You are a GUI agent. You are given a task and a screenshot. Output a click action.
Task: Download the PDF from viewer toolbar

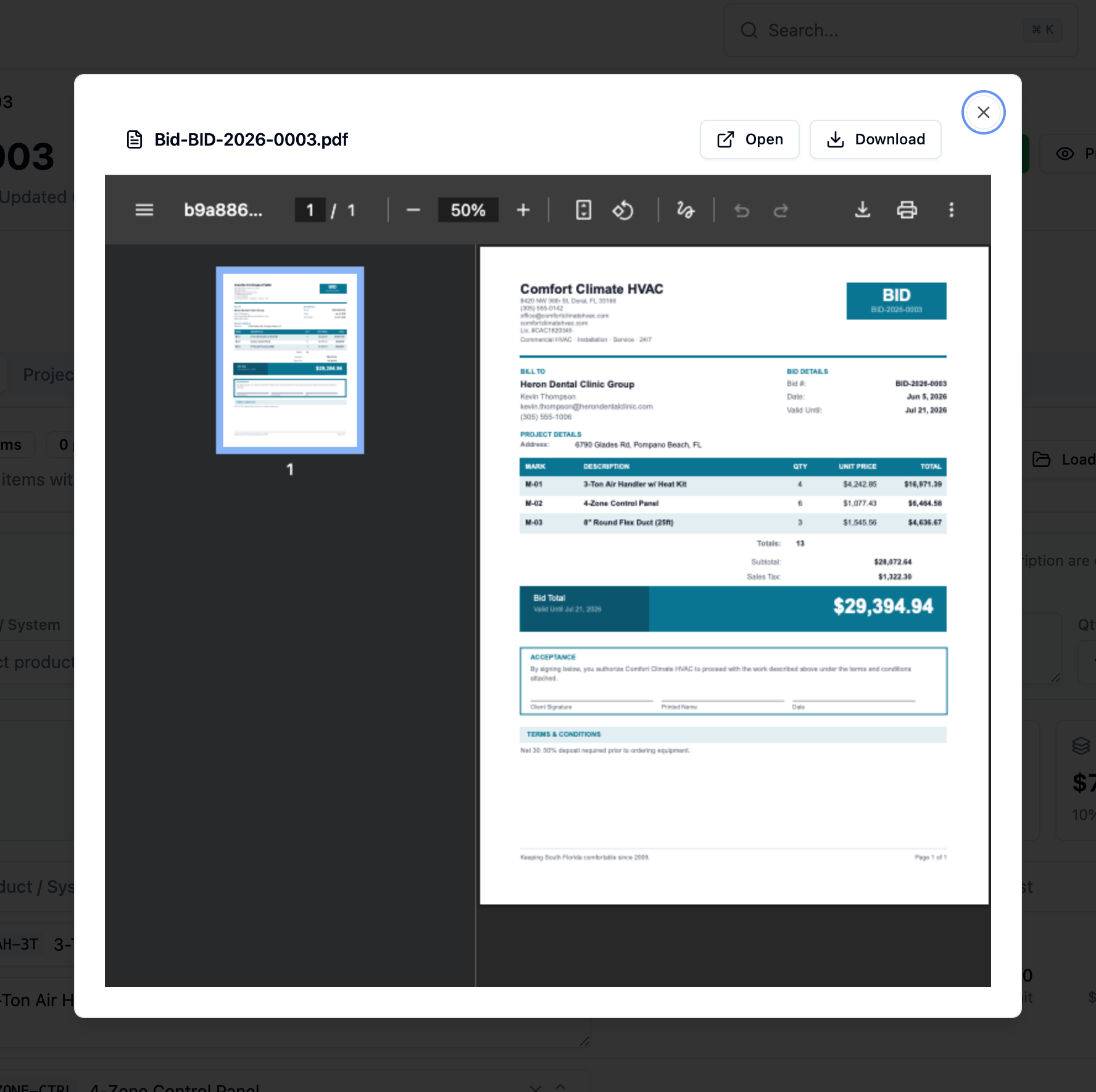(862, 210)
